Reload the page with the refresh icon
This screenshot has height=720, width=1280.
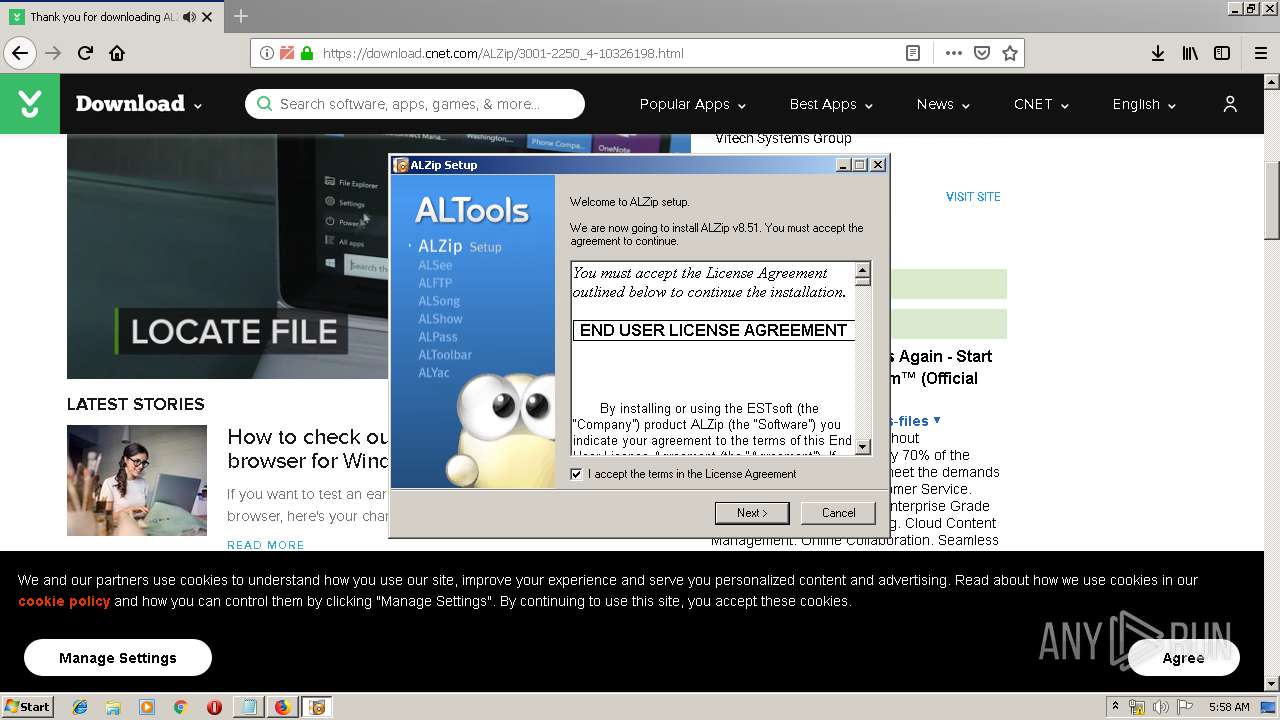[x=85, y=53]
